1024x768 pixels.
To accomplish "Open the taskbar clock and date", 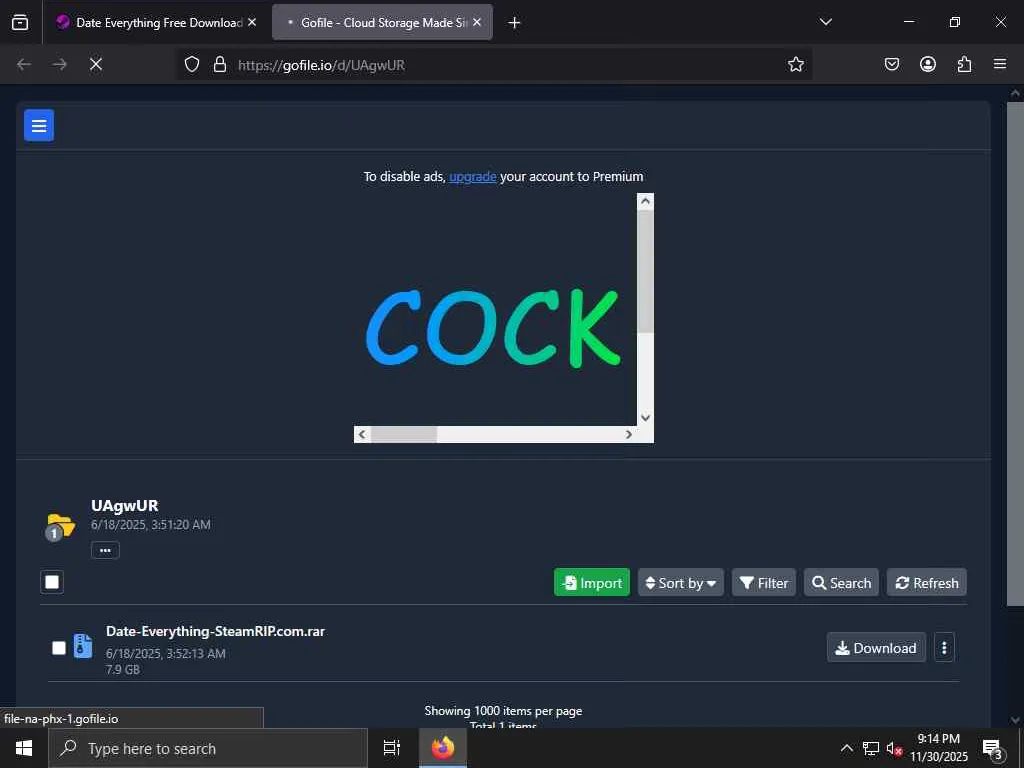I will [939, 748].
